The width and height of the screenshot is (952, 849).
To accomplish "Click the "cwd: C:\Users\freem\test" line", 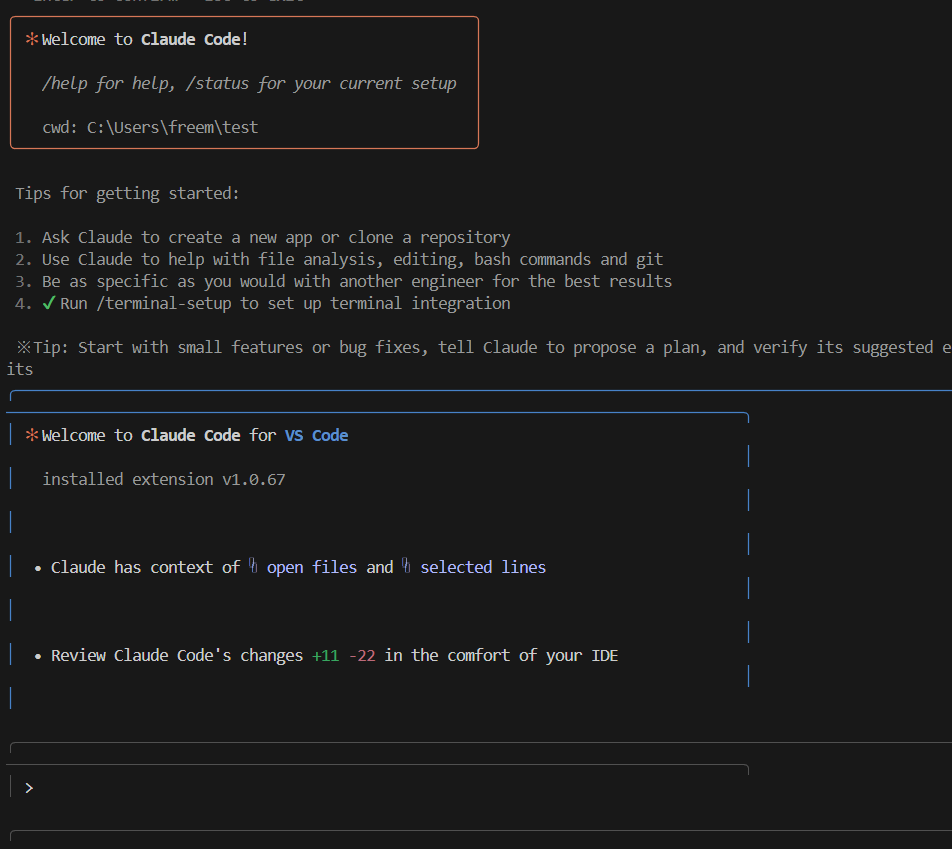I will [151, 128].
